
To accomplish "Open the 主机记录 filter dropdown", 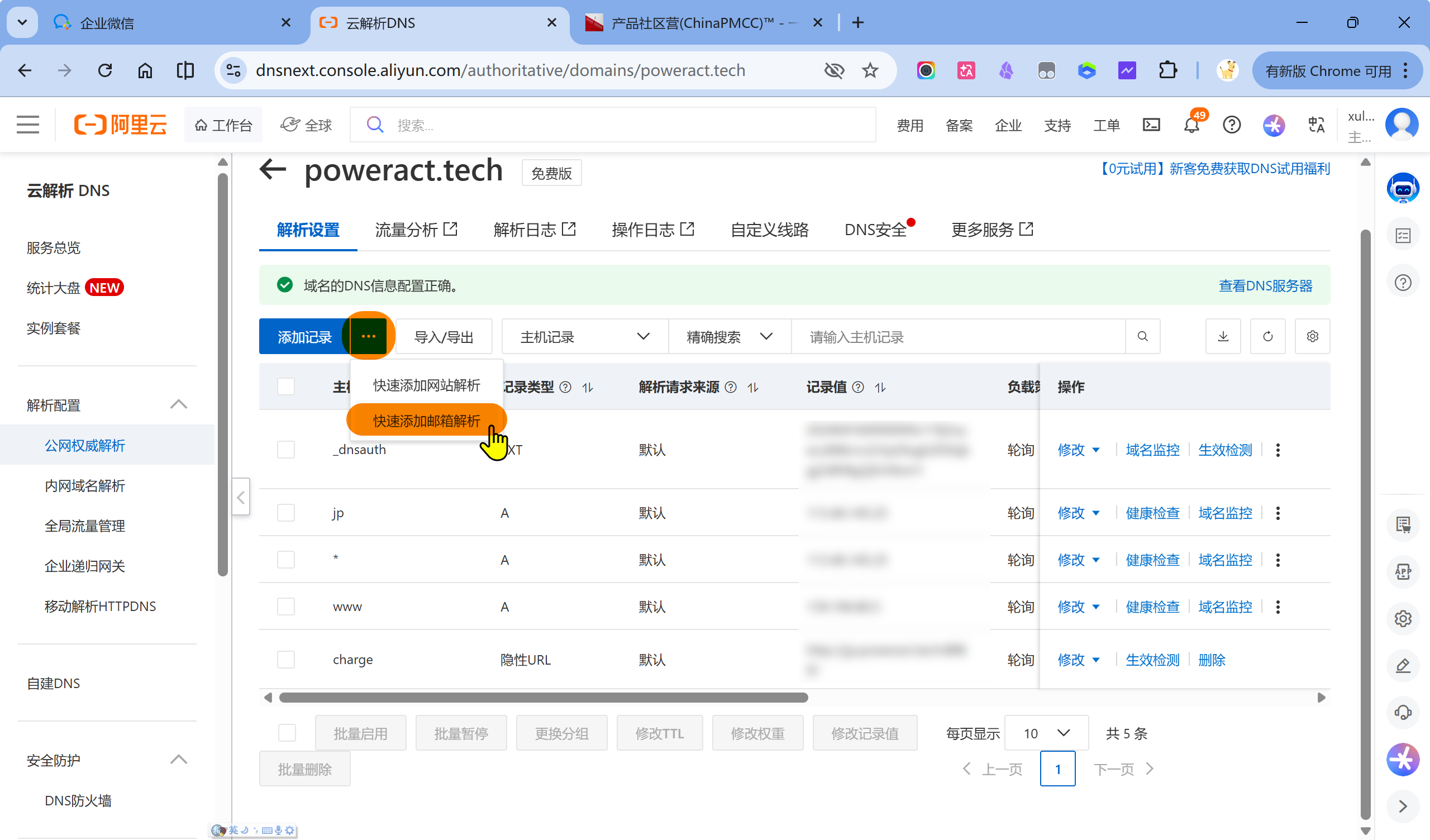I will pos(584,337).
